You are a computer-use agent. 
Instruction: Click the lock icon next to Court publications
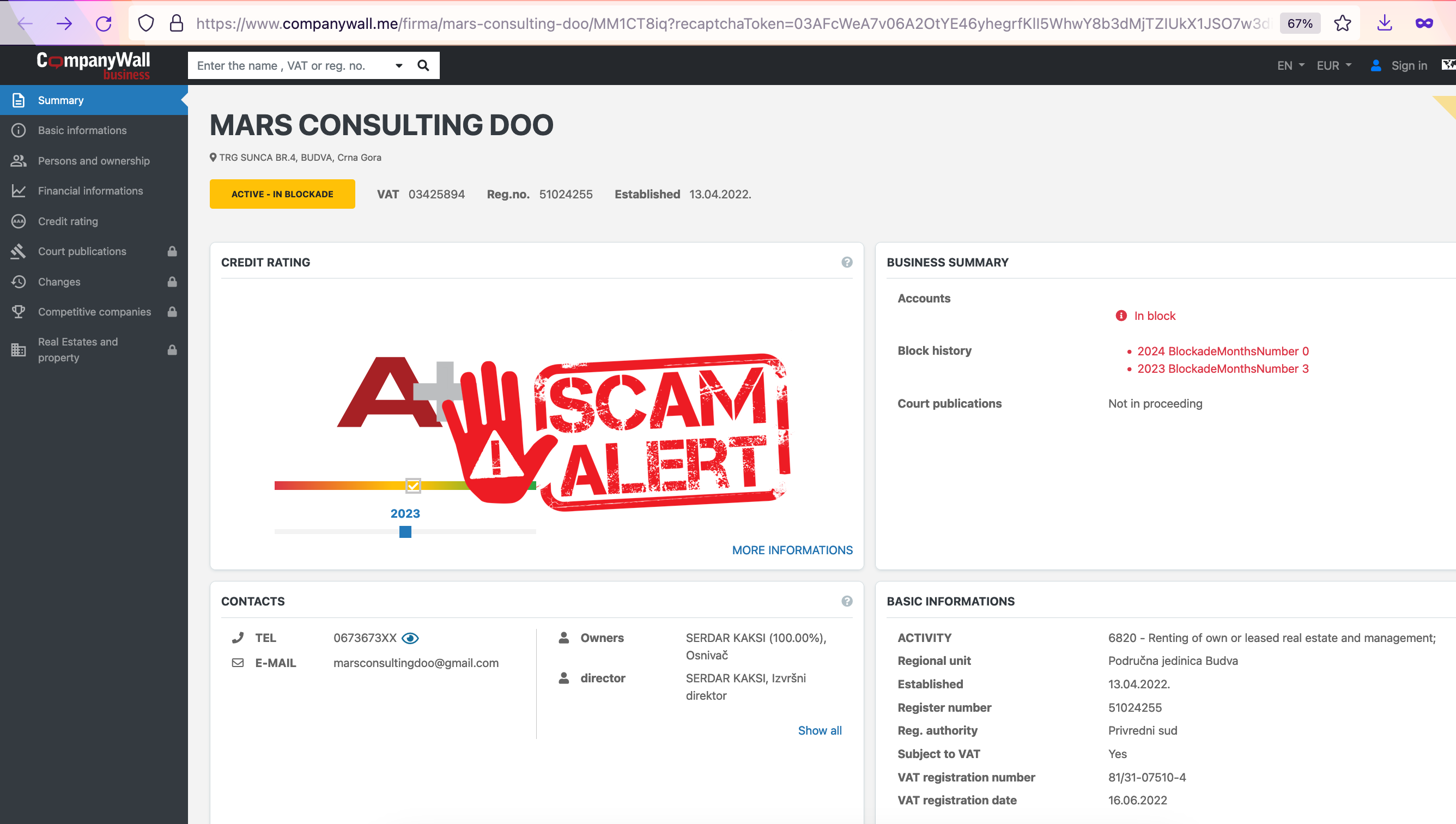pyautogui.click(x=172, y=251)
